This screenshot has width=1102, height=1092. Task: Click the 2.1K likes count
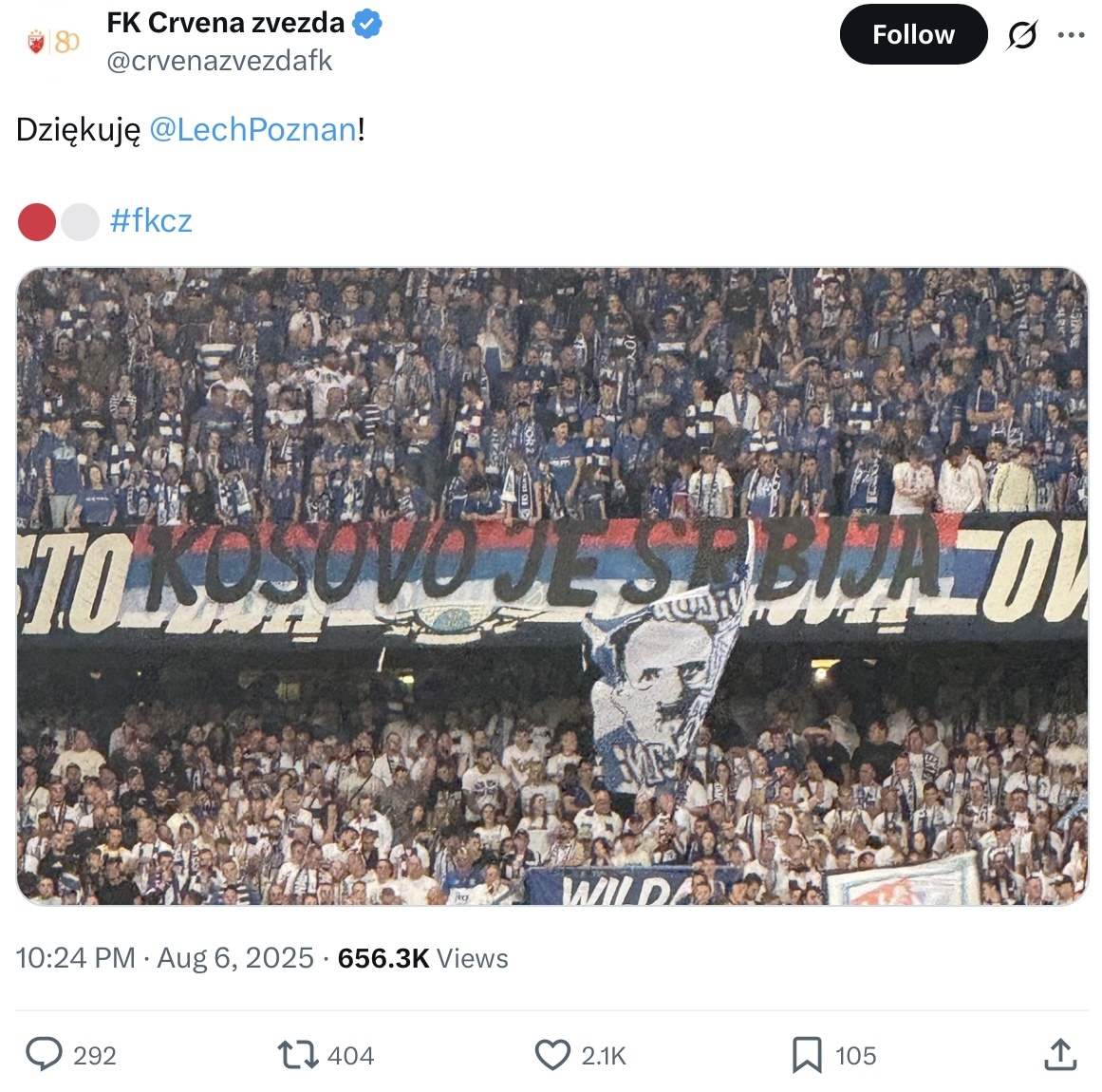pos(604,1056)
